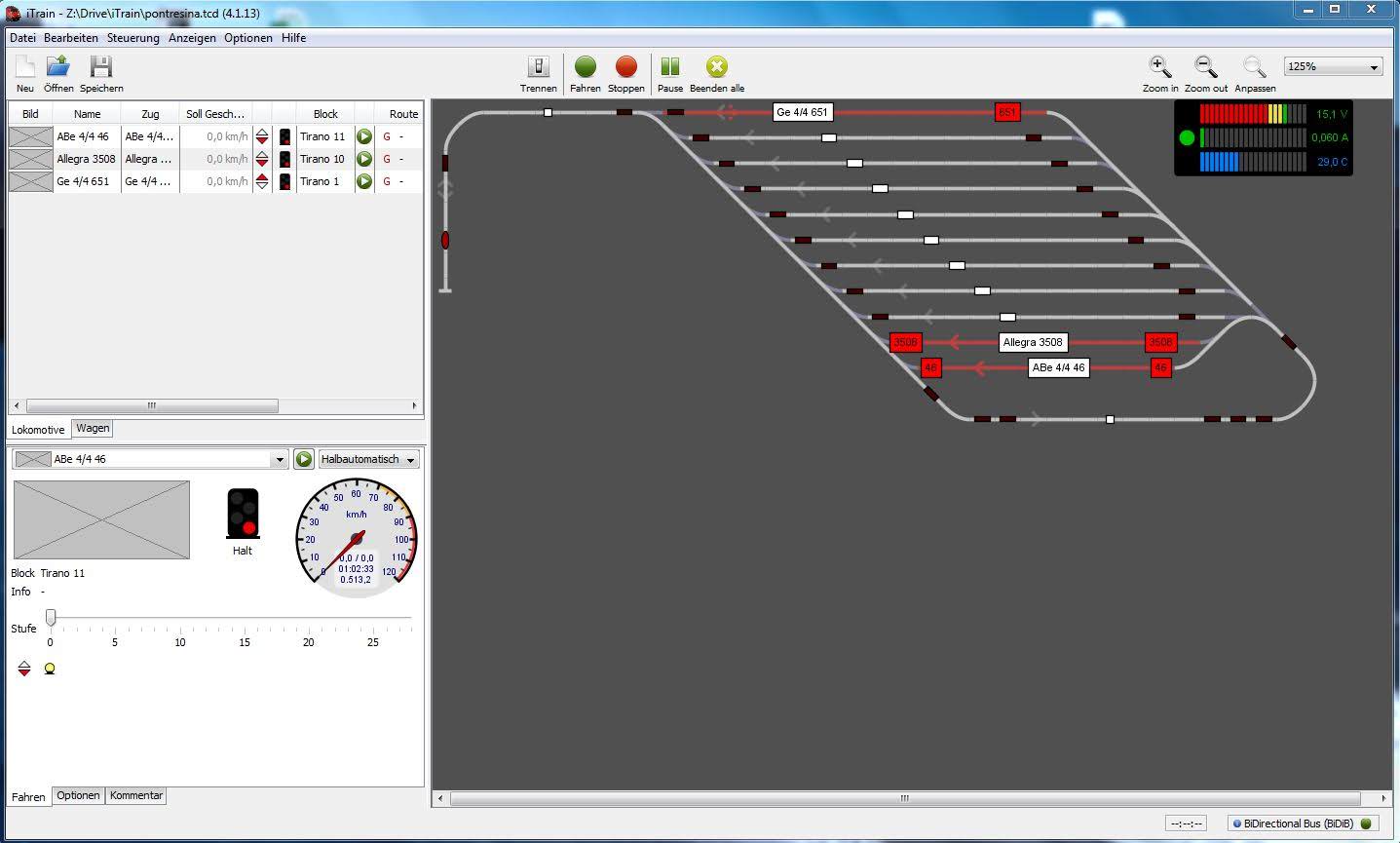
Task: Click the Zoom out magnifier
Action: [x=1205, y=67]
